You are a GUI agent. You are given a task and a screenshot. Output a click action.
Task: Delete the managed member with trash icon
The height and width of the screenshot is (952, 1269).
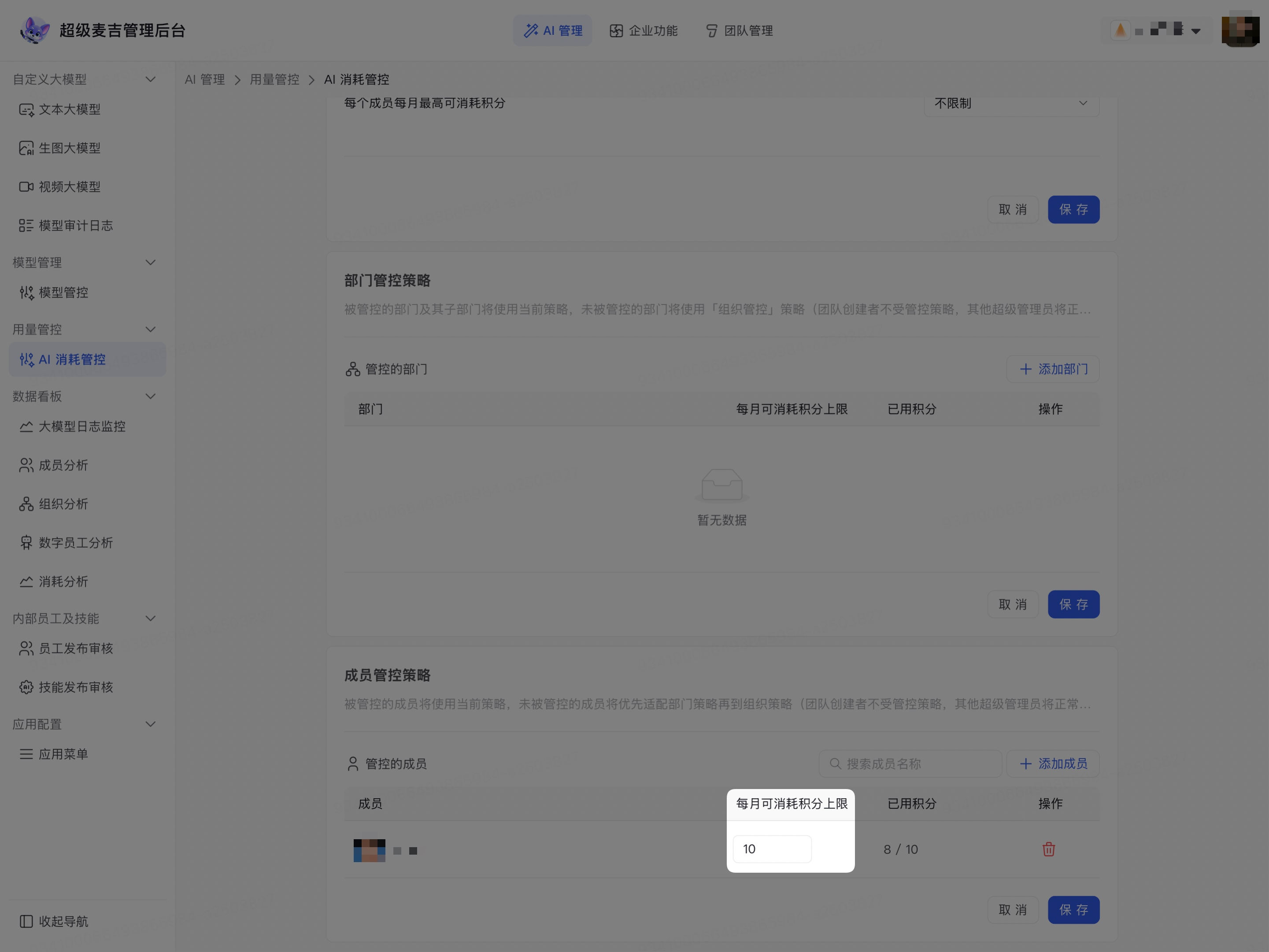click(1049, 849)
